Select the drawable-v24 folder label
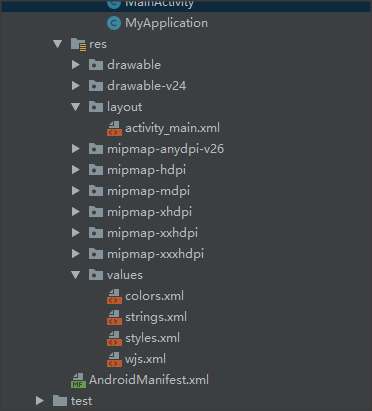This screenshot has height=411, width=372. coord(146,86)
